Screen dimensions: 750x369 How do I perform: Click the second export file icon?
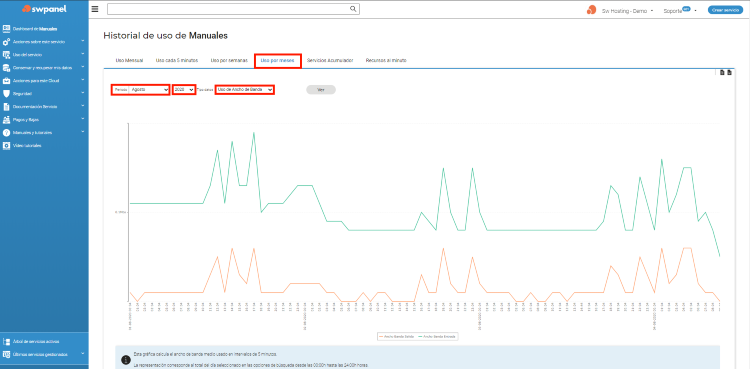click(x=729, y=73)
